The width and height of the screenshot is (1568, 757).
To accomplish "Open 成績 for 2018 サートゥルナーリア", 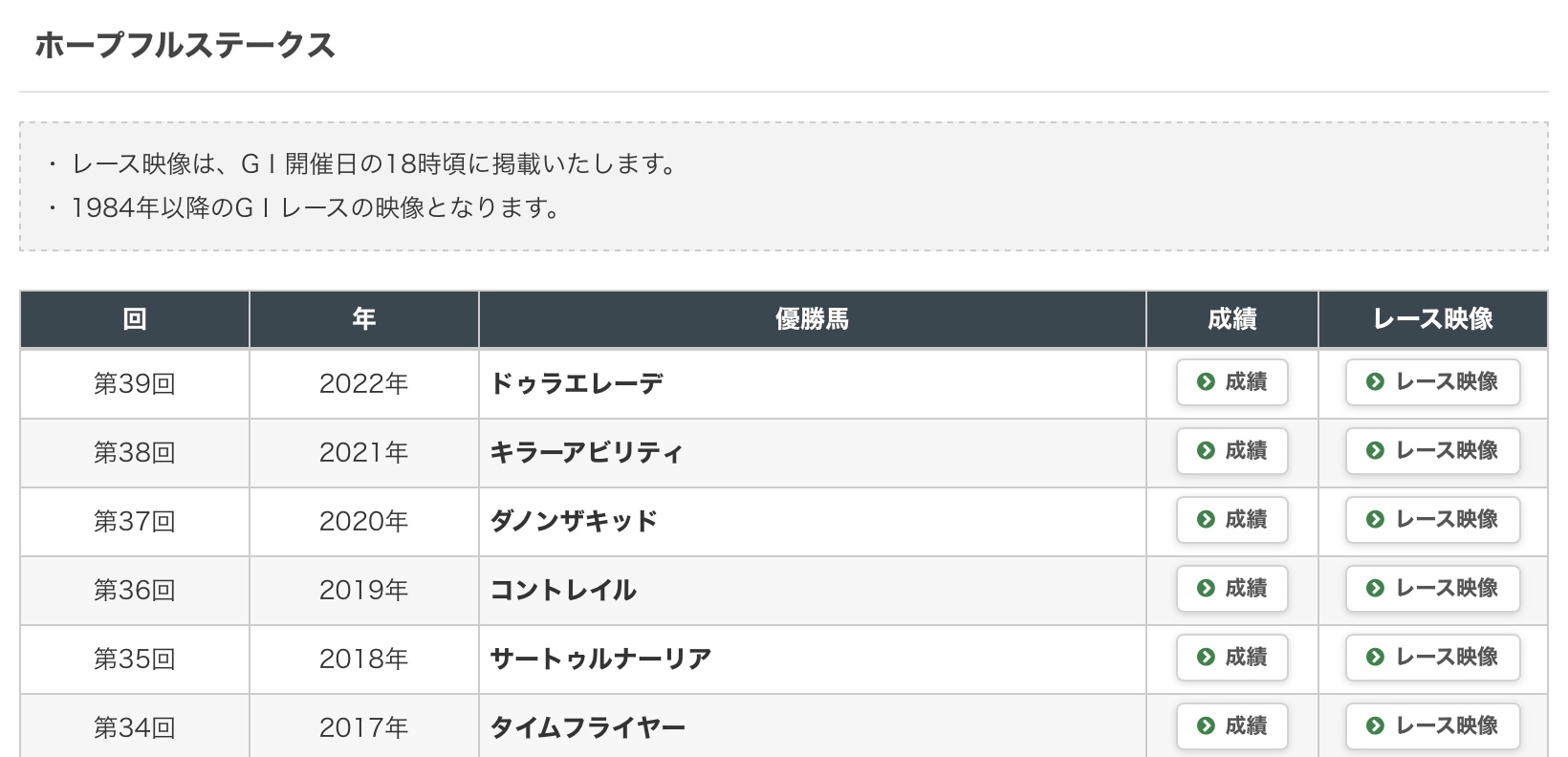I will 1231,658.
